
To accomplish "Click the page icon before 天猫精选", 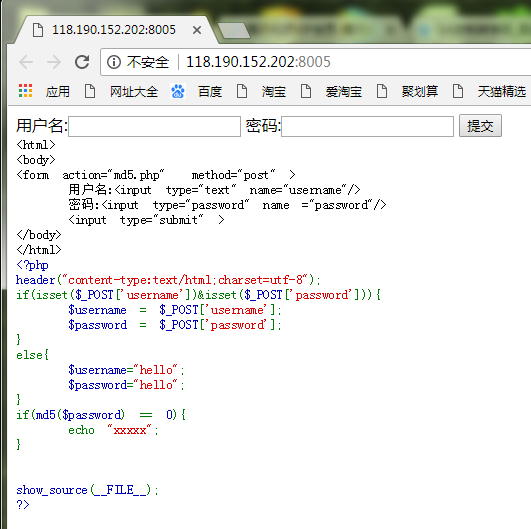I will coord(458,91).
